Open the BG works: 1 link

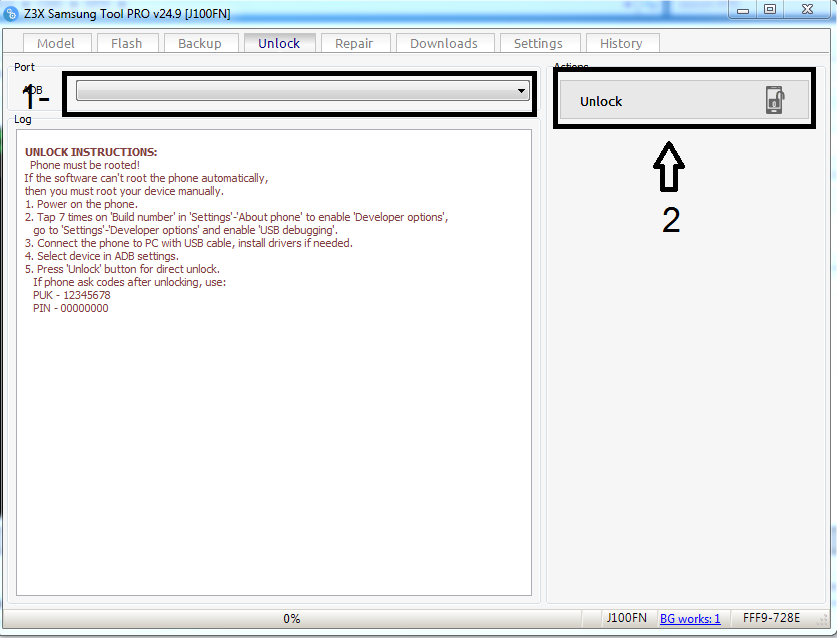point(690,619)
